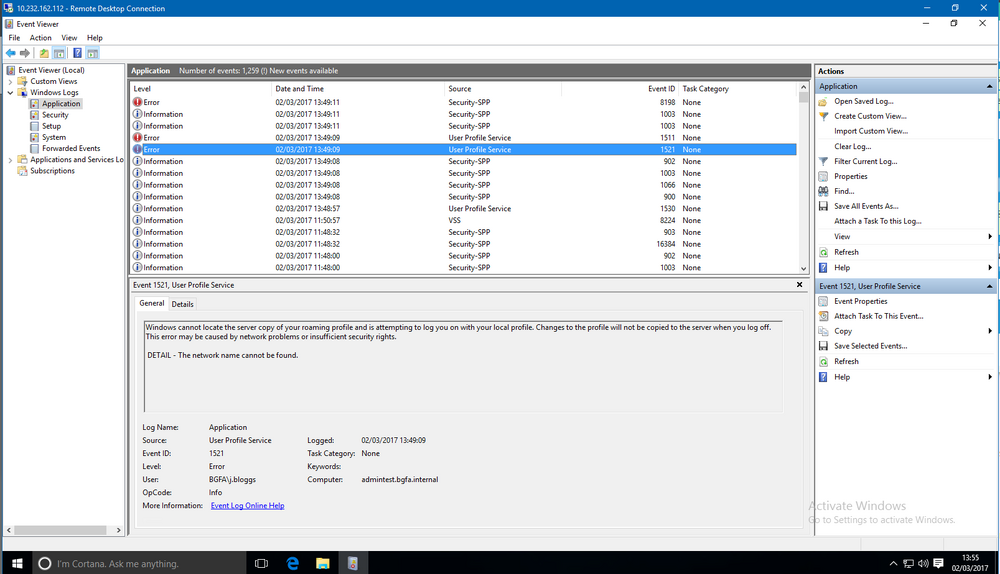Click the Security log icon in tree

point(34,115)
